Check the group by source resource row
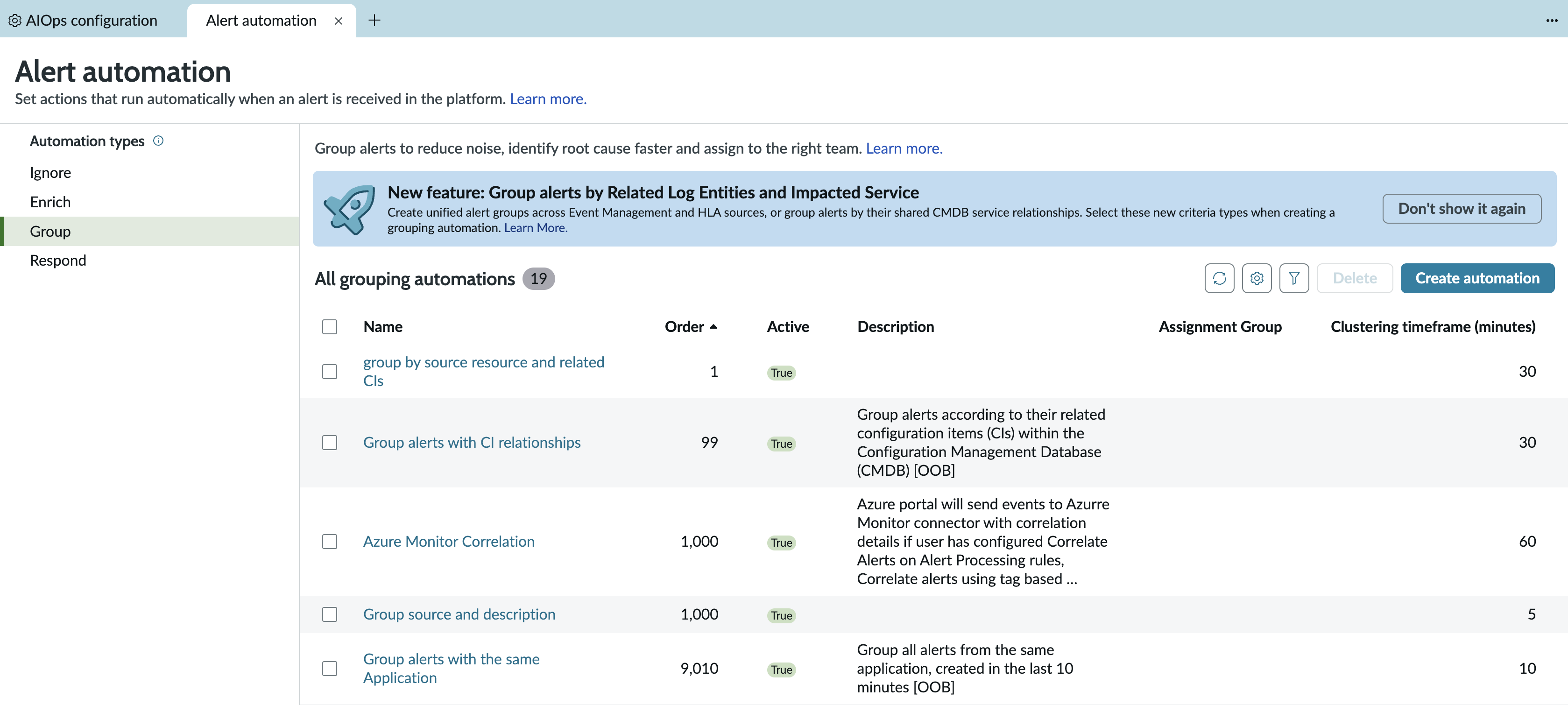 click(x=329, y=371)
